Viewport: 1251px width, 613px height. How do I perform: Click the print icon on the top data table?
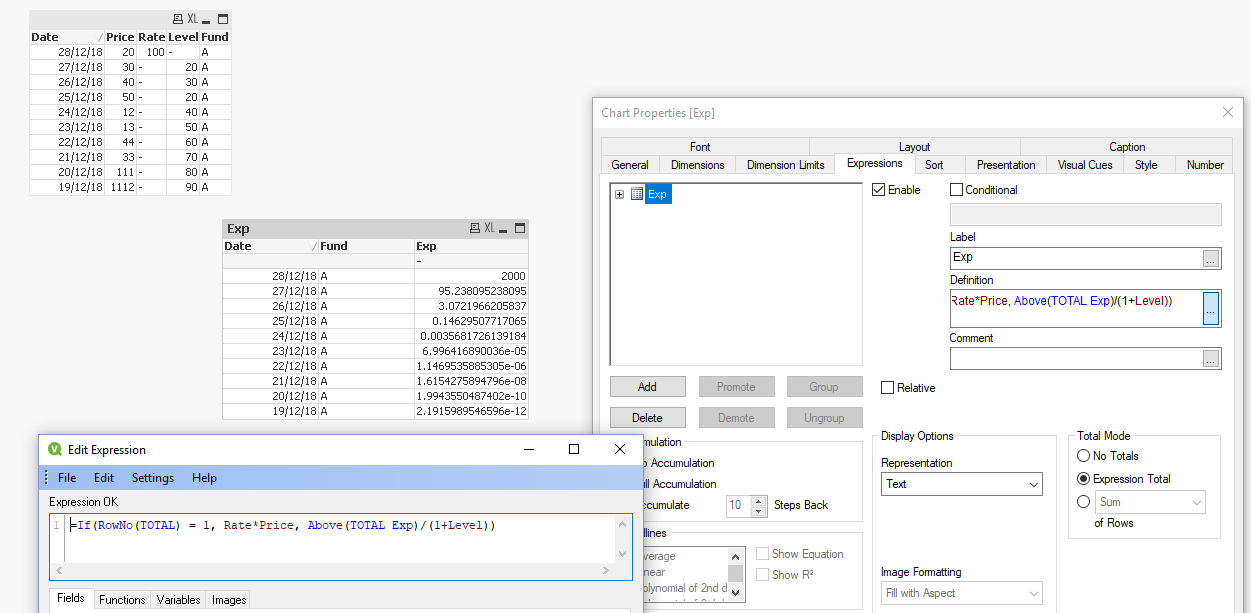pos(178,19)
